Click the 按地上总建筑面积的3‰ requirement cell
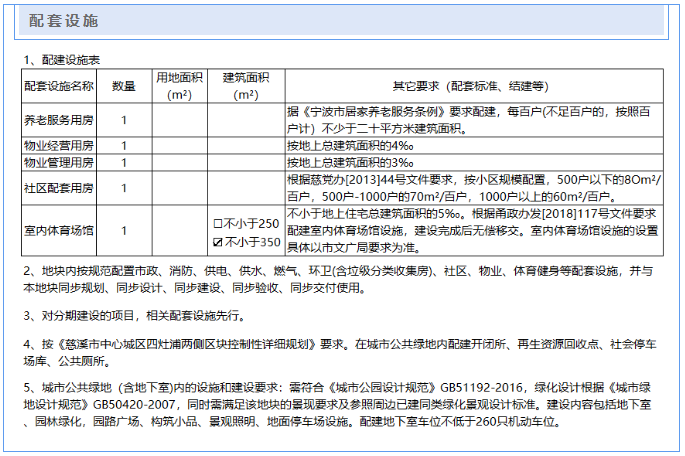Image resolution: width=685 pixels, height=456 pixels. 351,162
